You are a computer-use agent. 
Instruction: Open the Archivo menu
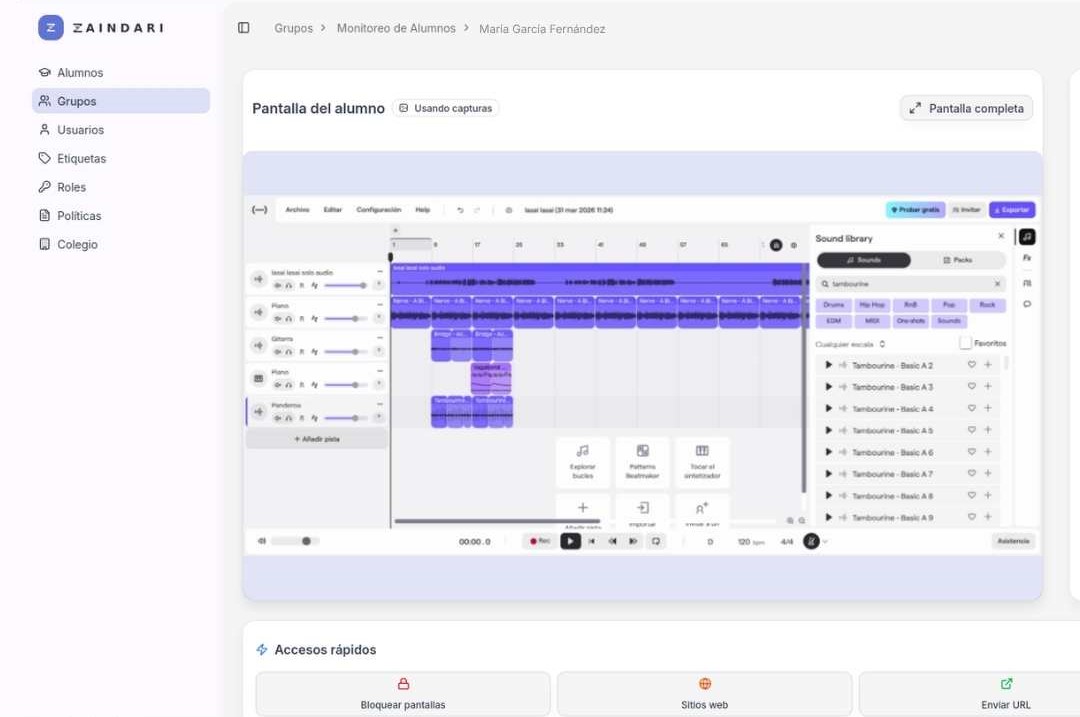[297, 210]
